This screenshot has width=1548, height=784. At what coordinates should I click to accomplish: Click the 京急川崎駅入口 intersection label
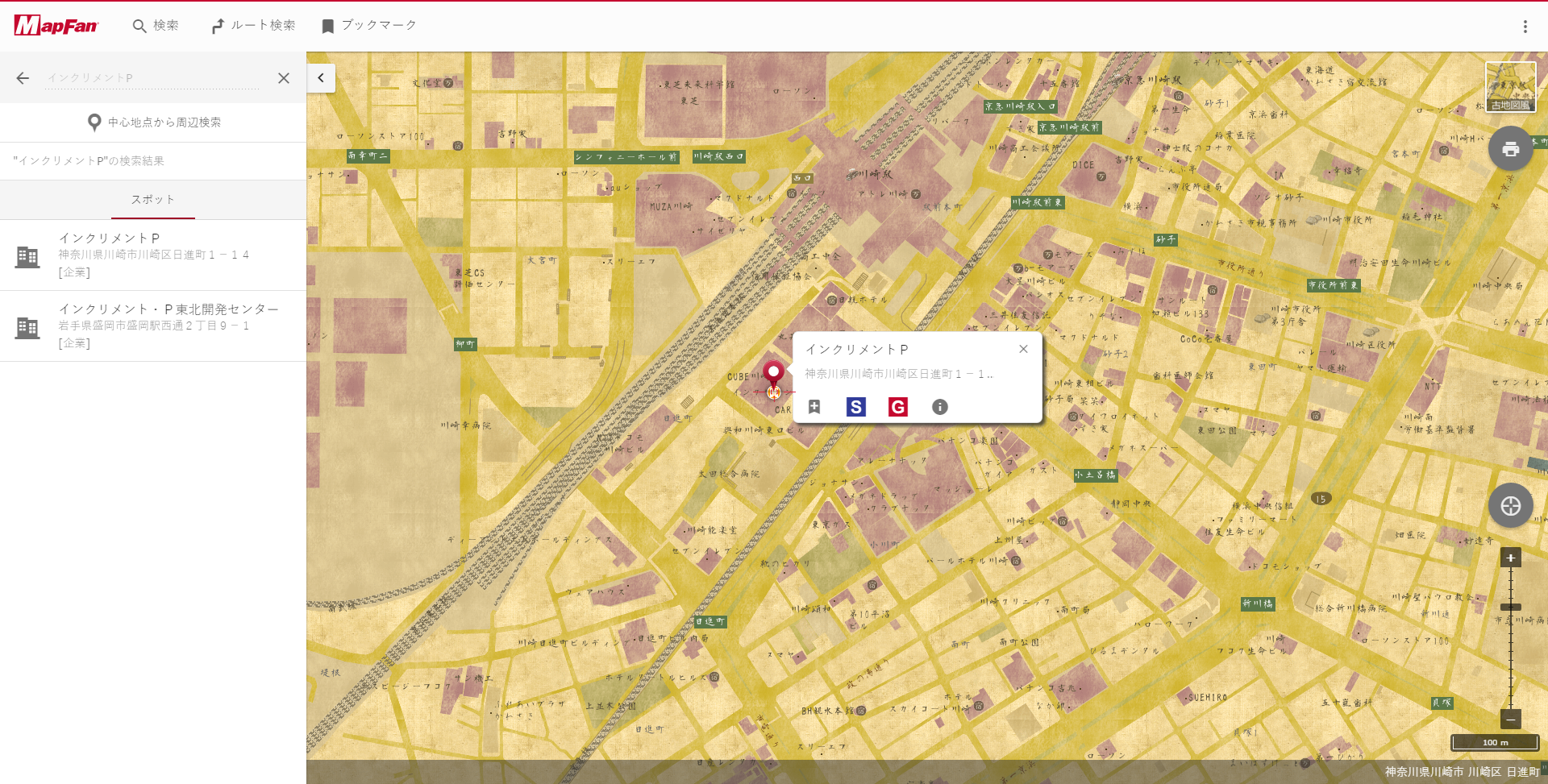pyautogui.click(x=1021, y=106)
